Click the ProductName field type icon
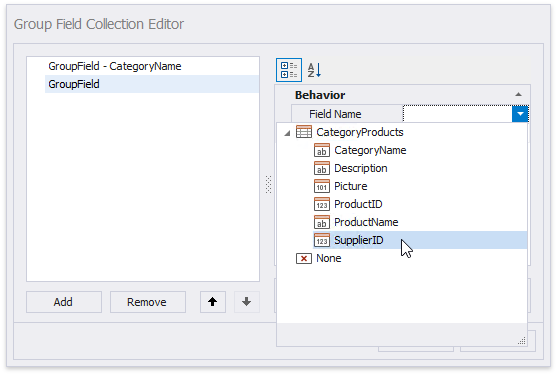Screen dimensions: 557x375 pyautogui.click(x=321, y=222)
